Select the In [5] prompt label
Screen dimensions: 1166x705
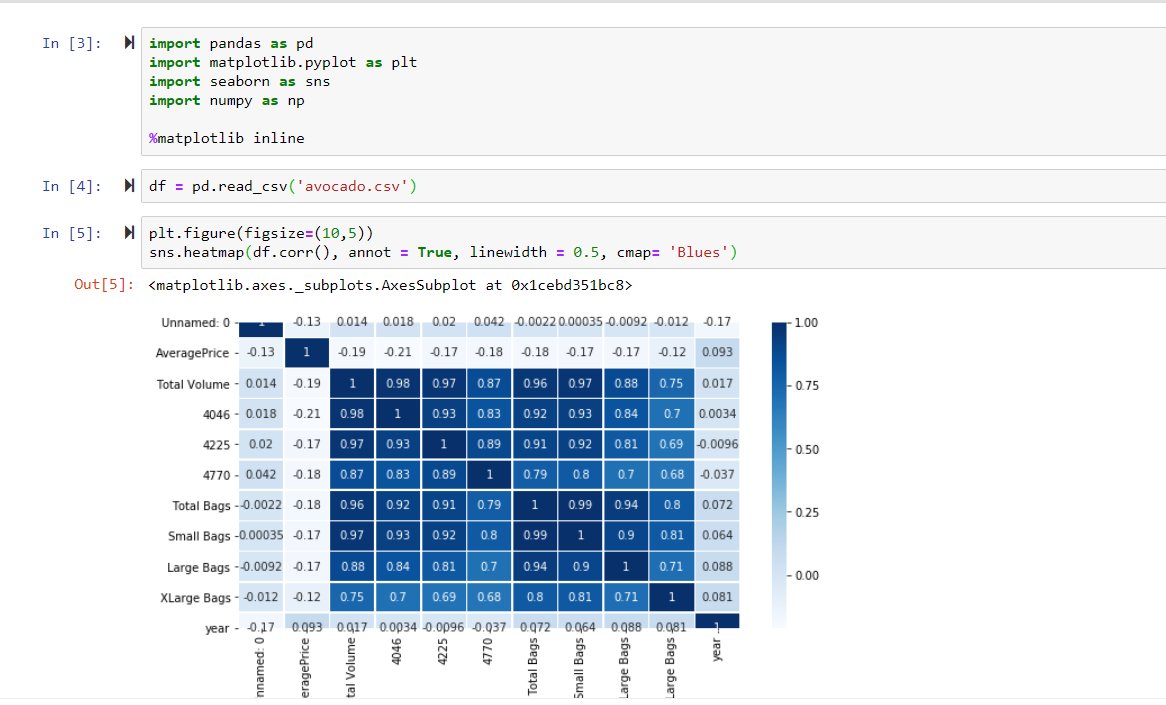[x=71, y=233]
